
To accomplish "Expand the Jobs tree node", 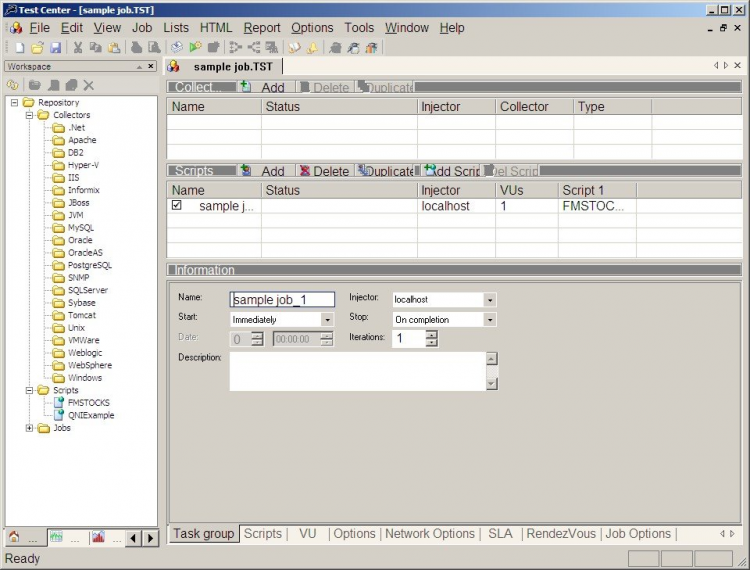I will [x=30, y=428].
